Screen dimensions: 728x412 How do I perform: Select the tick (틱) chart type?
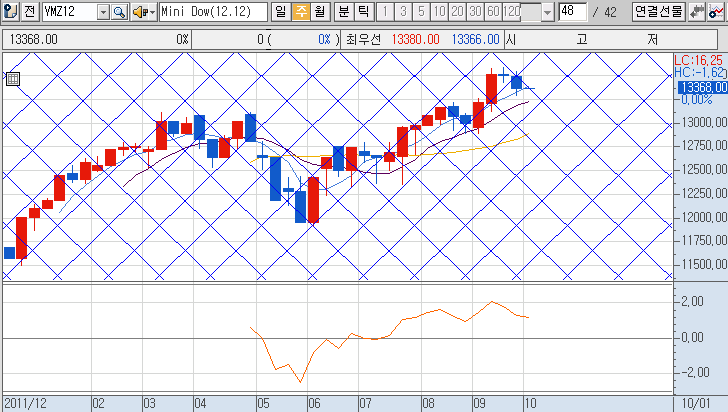coord(362,12)
